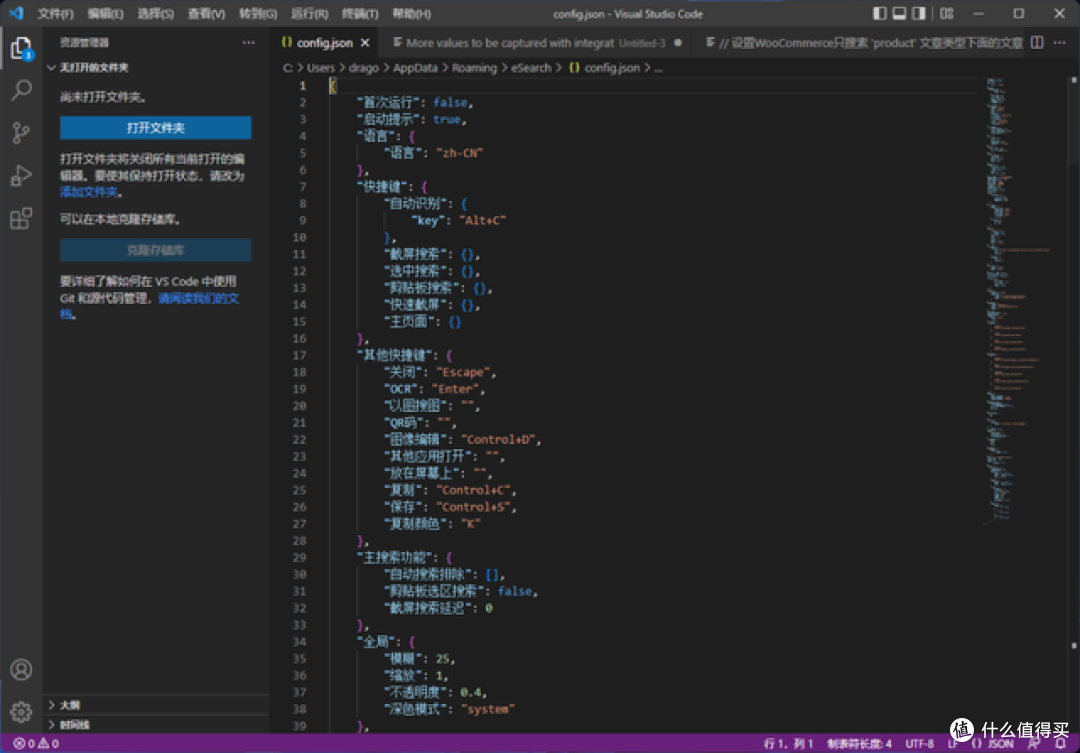Click the 打开文件夹 button
This screenshot has width=1080, height=753.
pyautogui.click(x=156, y=128)
